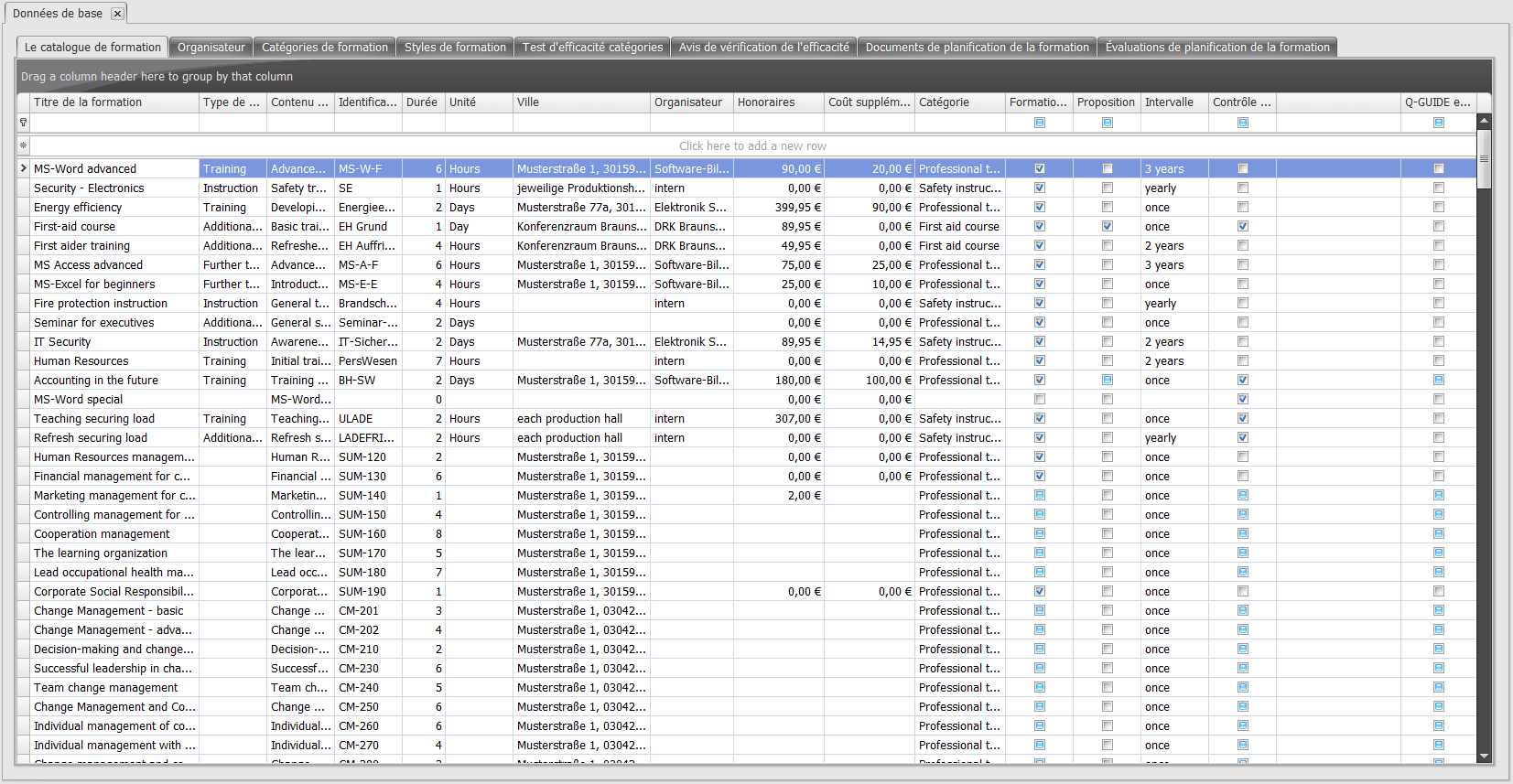Viewport: 1513px width, 784px height.
Task: Click the asterisk new-row icon
Action: pos(23,145)
